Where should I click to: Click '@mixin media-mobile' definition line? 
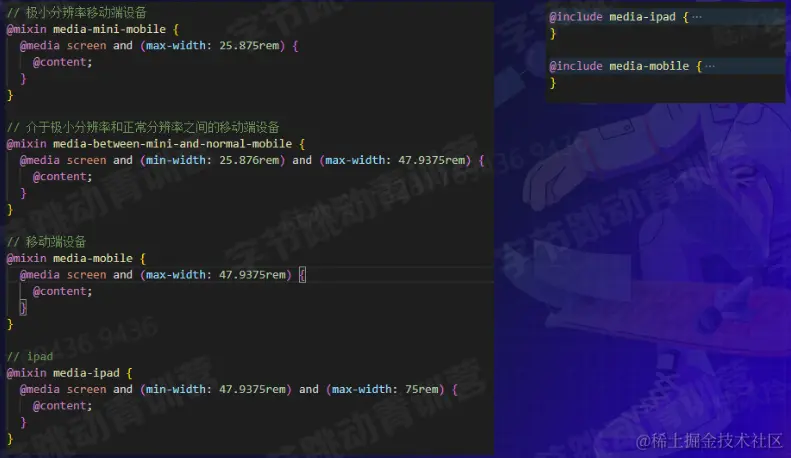point(76,258)
